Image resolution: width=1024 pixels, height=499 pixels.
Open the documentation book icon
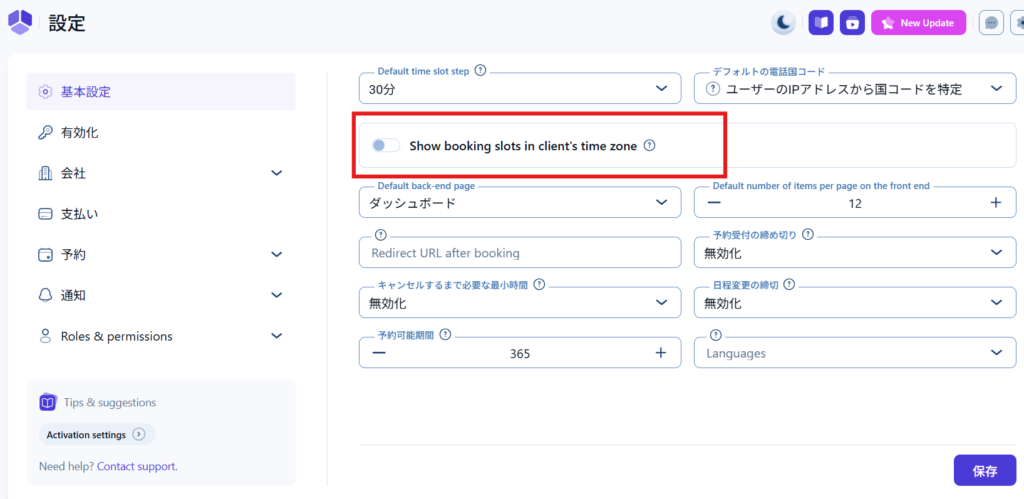pos(821,22)
